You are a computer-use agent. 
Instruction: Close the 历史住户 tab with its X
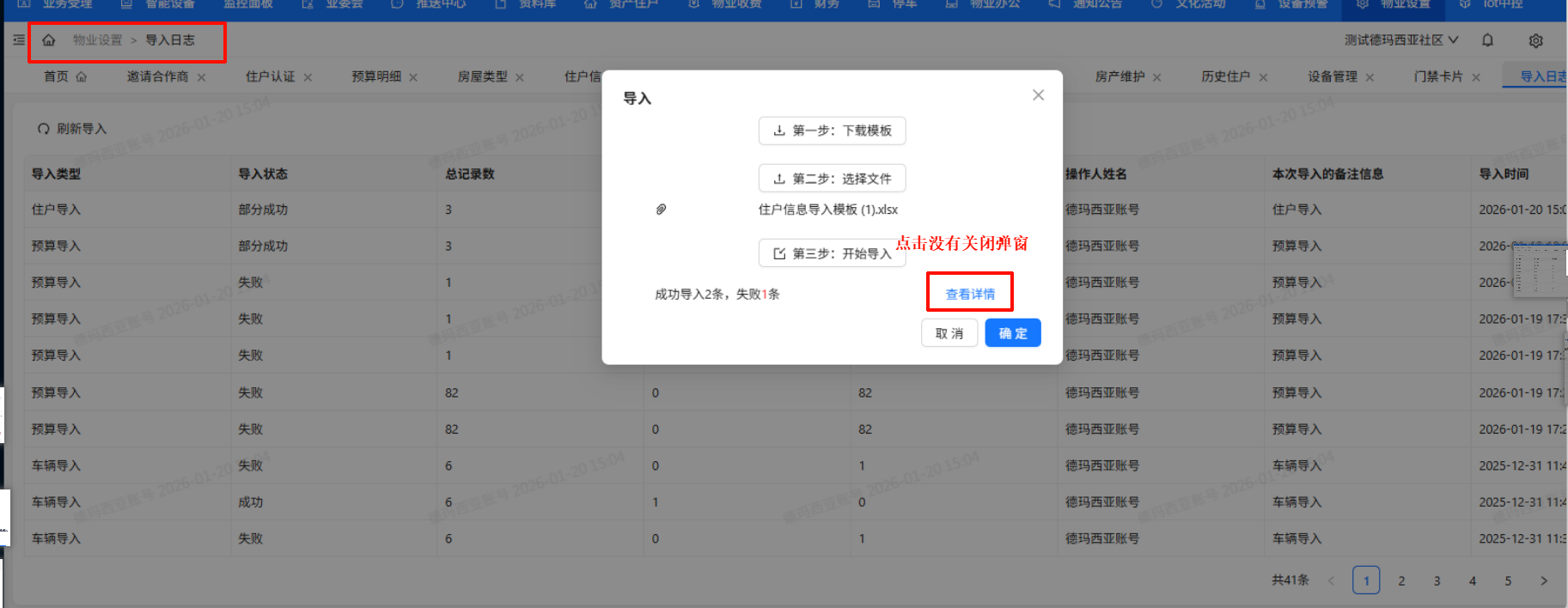click(1263, 77)
